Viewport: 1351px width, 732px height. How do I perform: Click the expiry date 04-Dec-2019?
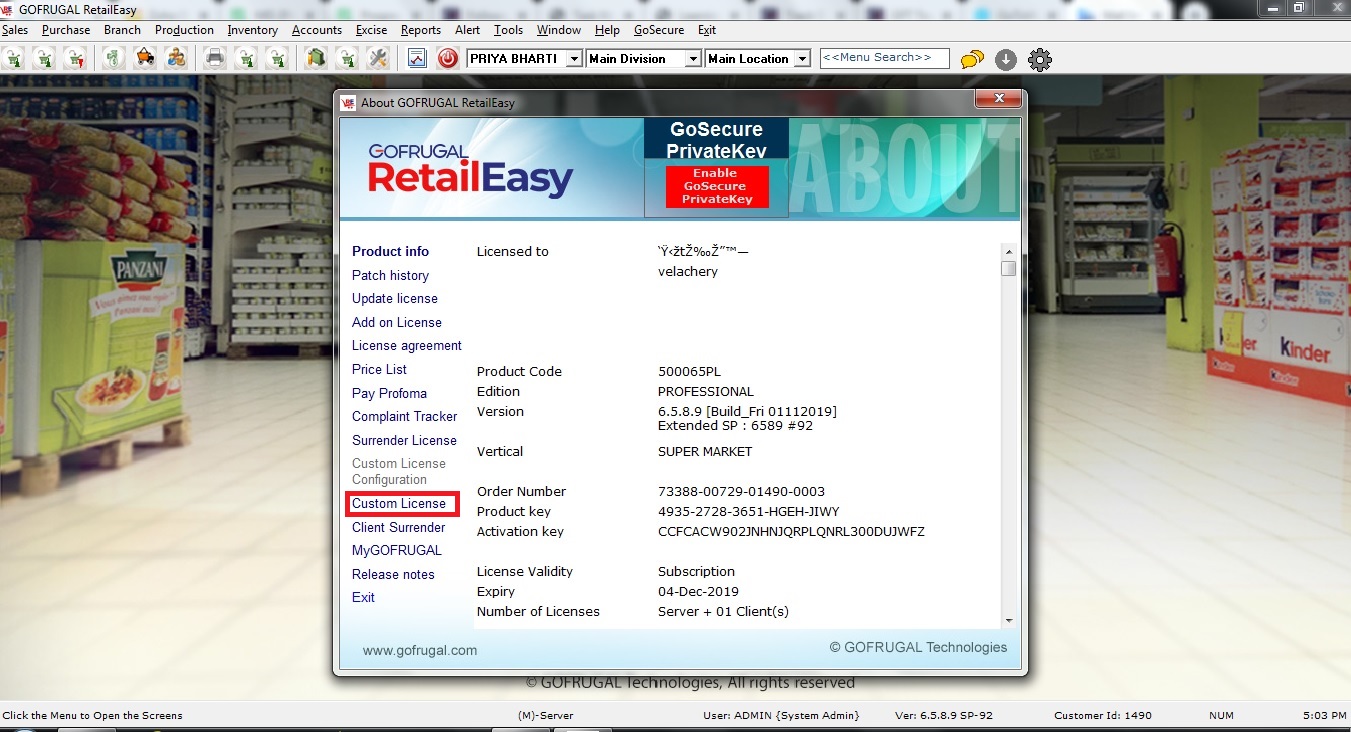(698, 591)
